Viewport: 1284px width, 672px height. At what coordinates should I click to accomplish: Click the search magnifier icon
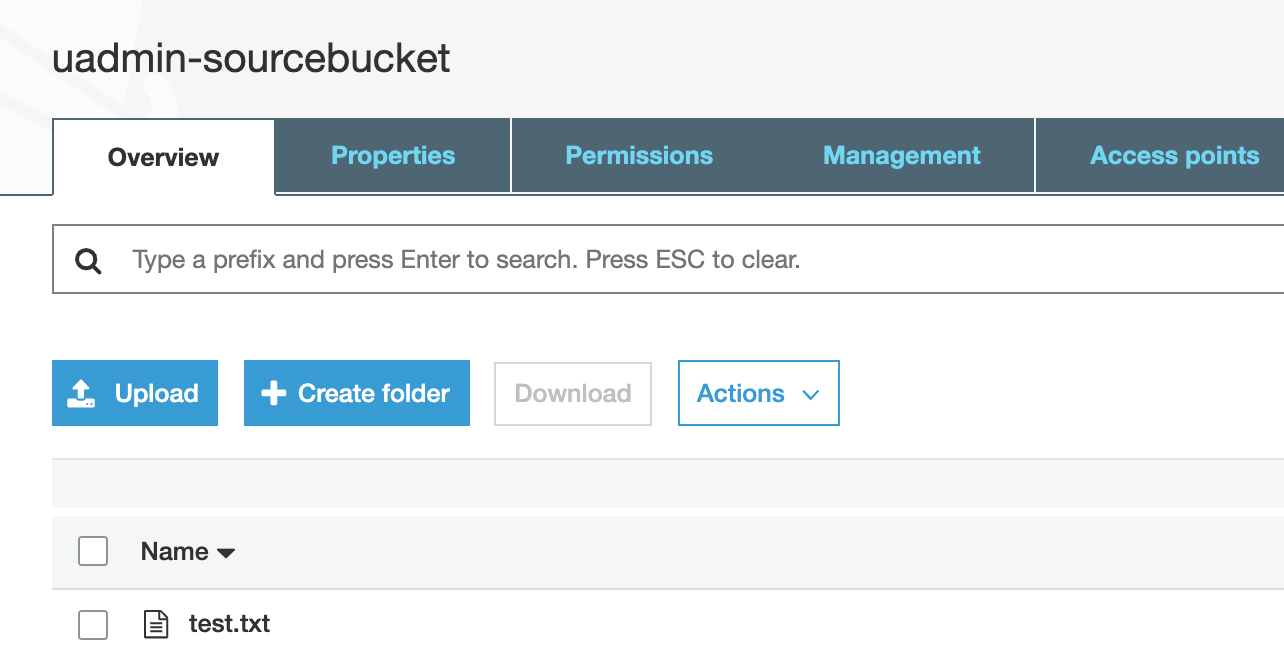coord(89,259)
